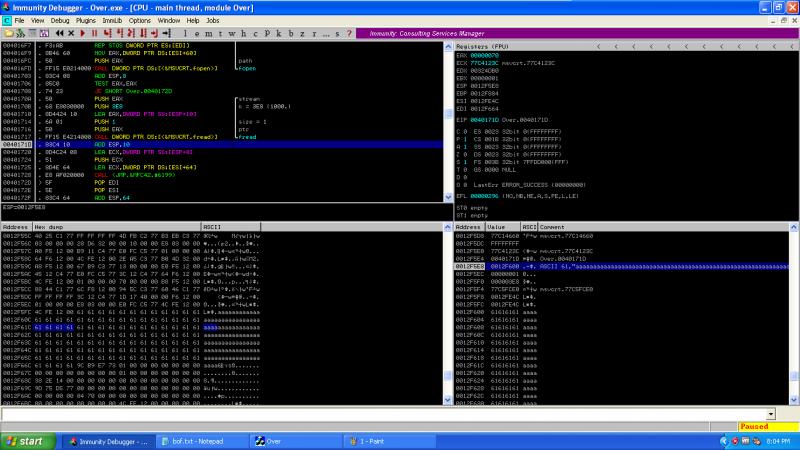Switch to the Over taskbar button
The image size is (800, 450).
[294, 441]
